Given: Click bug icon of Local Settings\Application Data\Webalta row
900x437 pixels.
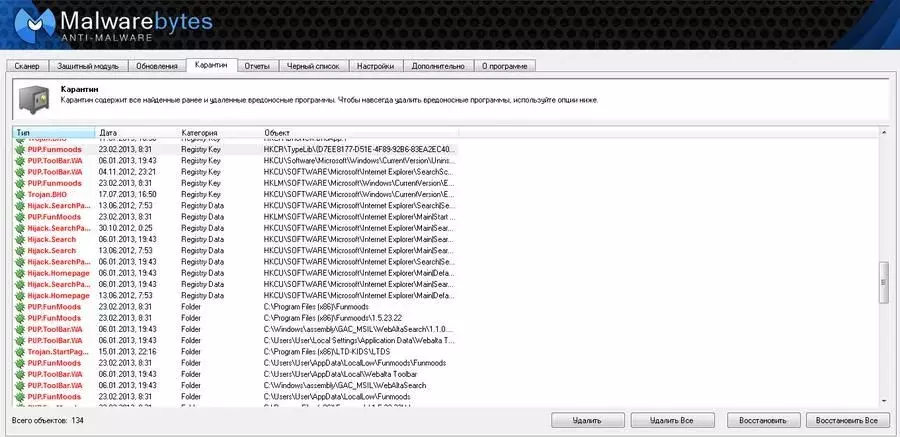Looking at the screenshot, I should coord(20,341).
